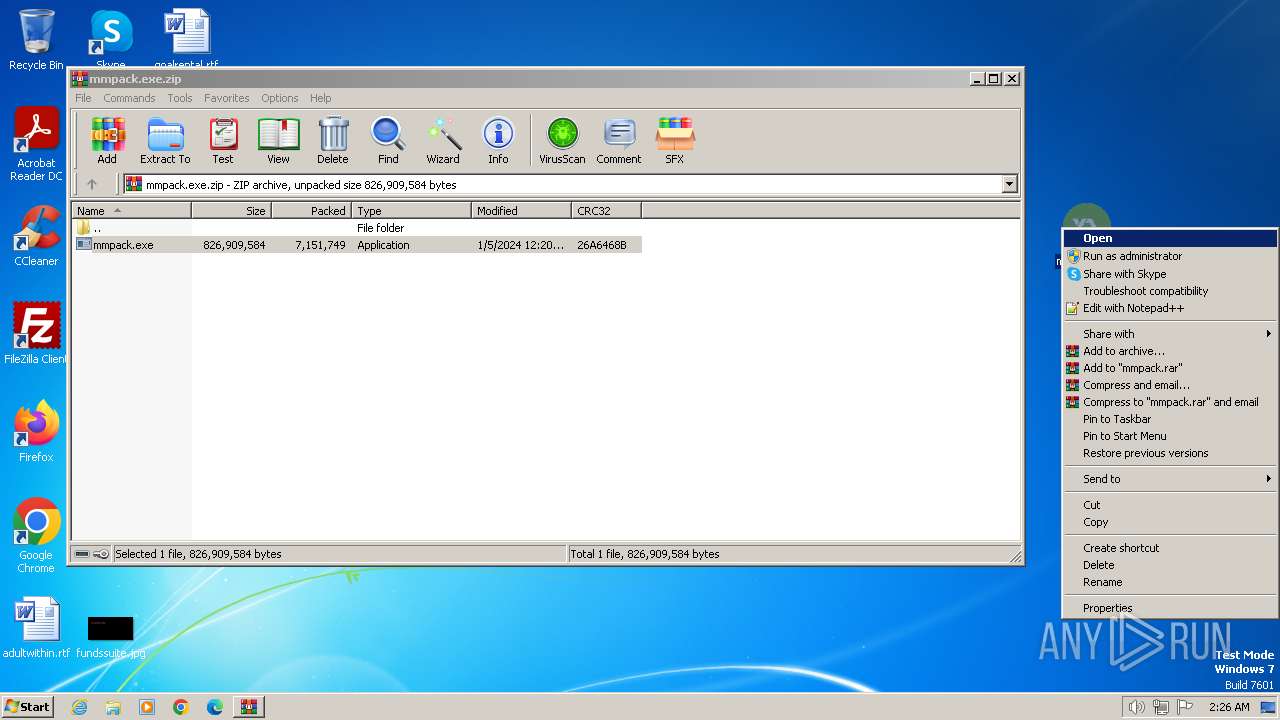The width and height of the screenshot is (1280, 720).
Task: Choose Edit with Notepad++
Action: pos(1170,308)
